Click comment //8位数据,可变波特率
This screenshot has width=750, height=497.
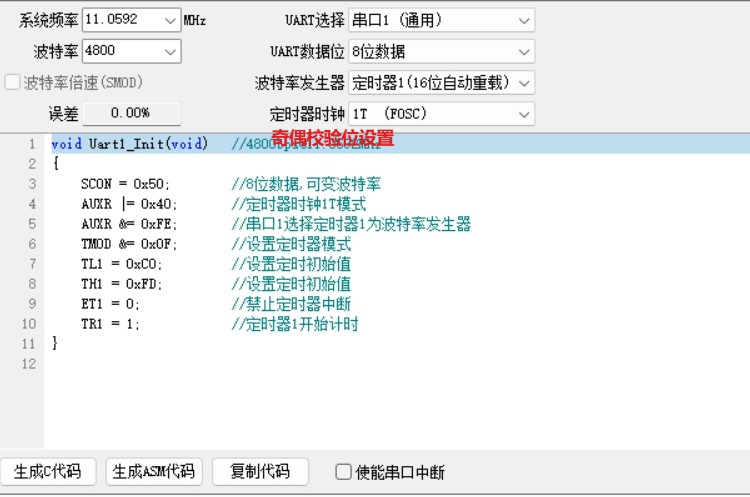pyautogui.click(x=306, y=184)
